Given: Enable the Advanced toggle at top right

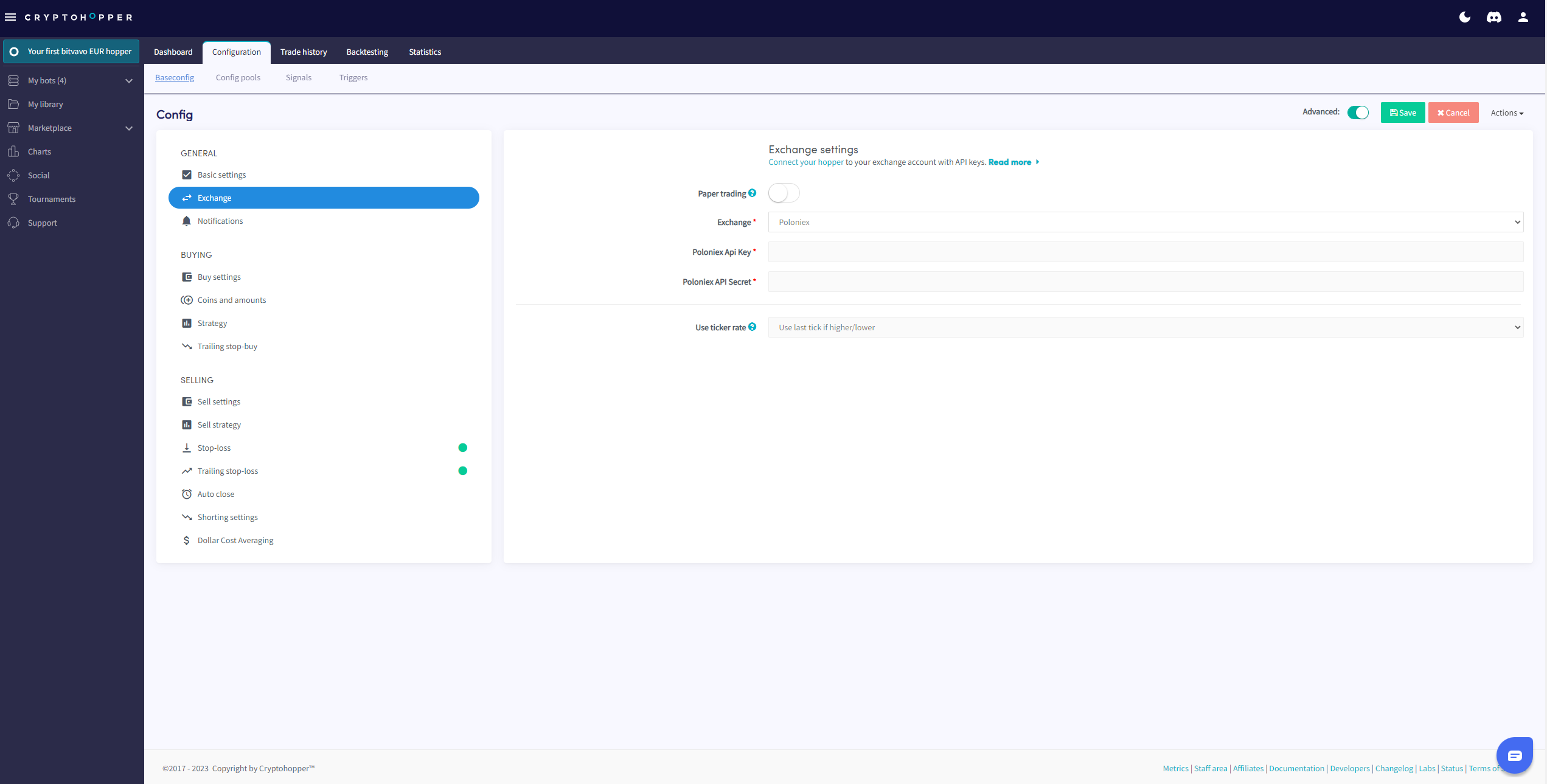Looking at the screenshot, I should pos(1358,112).
